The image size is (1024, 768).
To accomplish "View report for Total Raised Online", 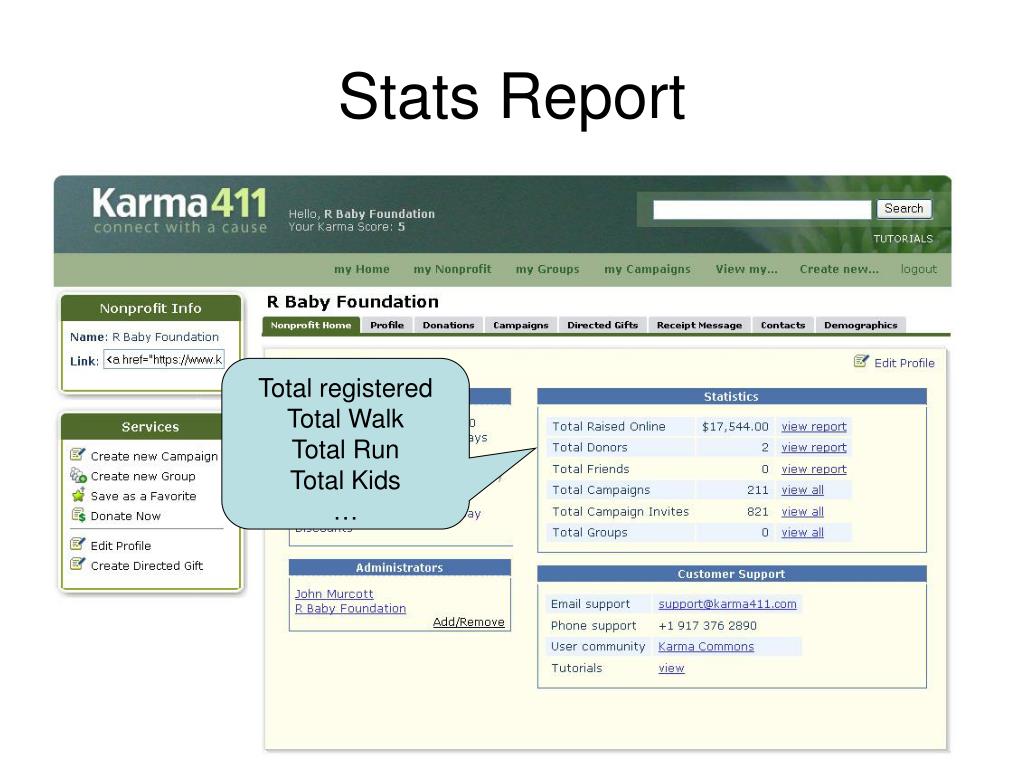I will pos(814,426).
